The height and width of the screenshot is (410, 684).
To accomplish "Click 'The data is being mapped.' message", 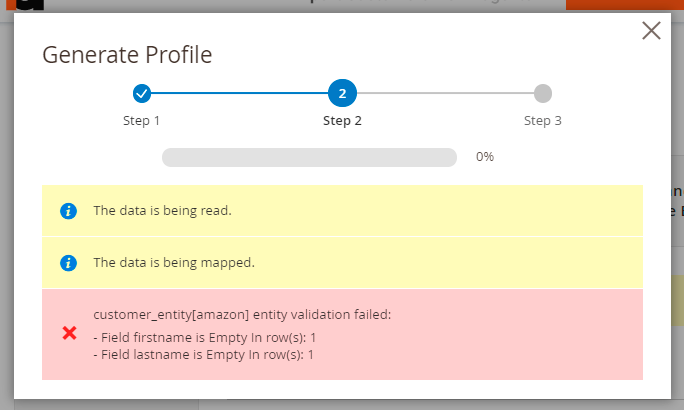I will 174,263.
